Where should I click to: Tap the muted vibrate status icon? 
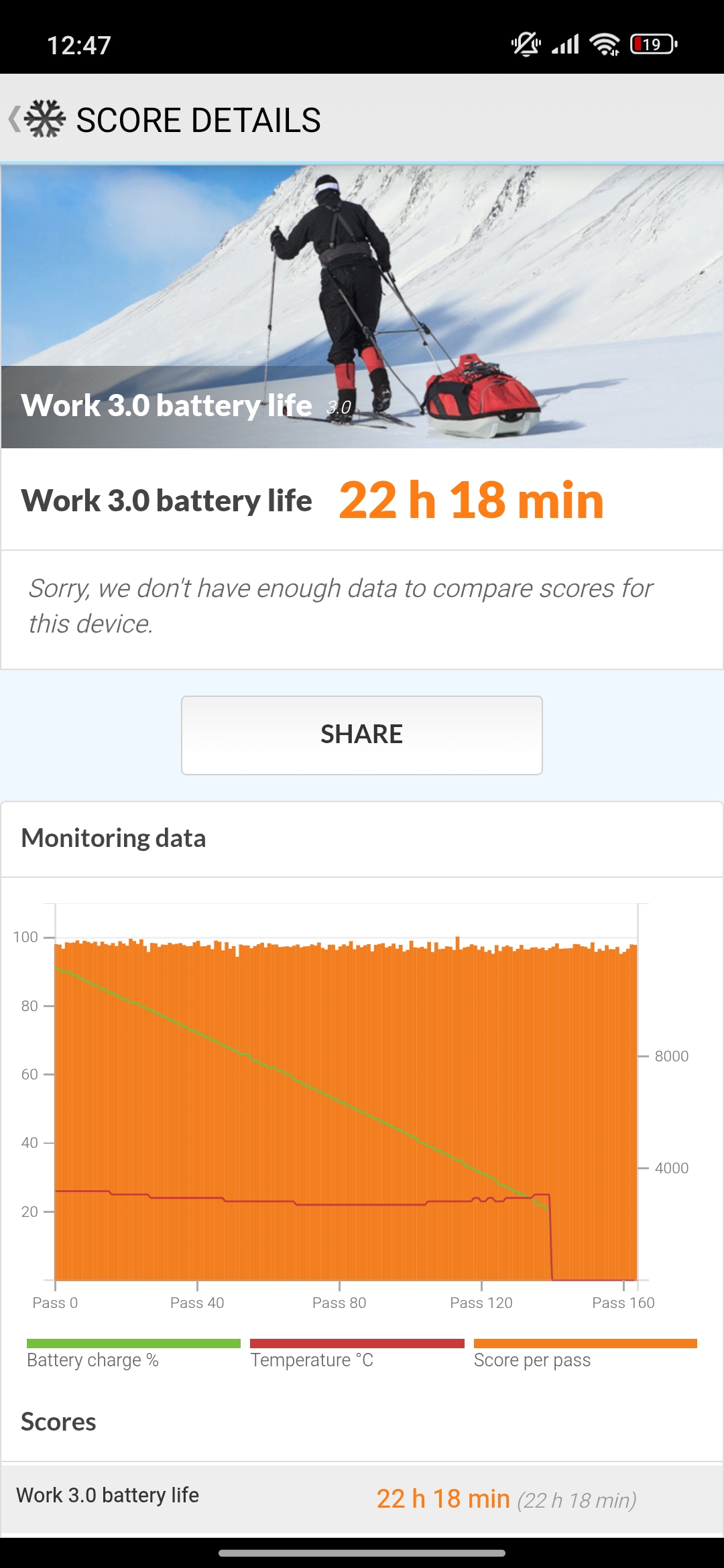[526, 45]
